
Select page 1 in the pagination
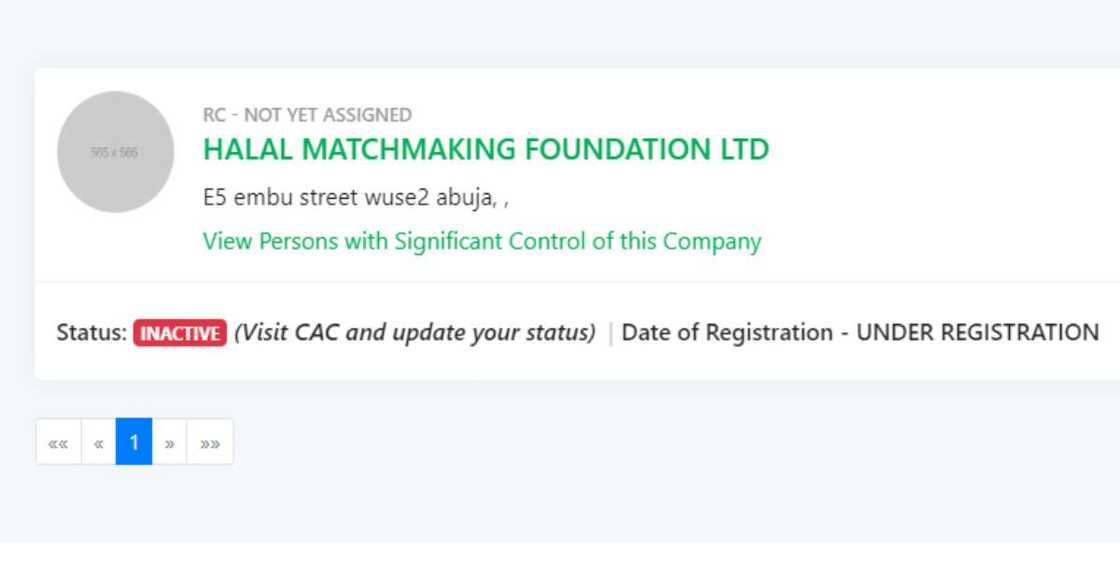click(x=134, y=442)
